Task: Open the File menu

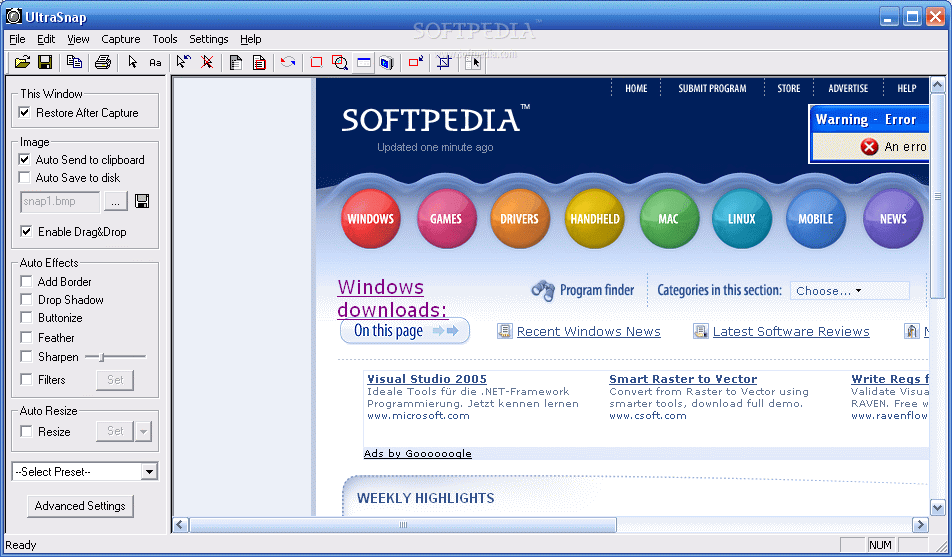Action: tap(17, 39)
